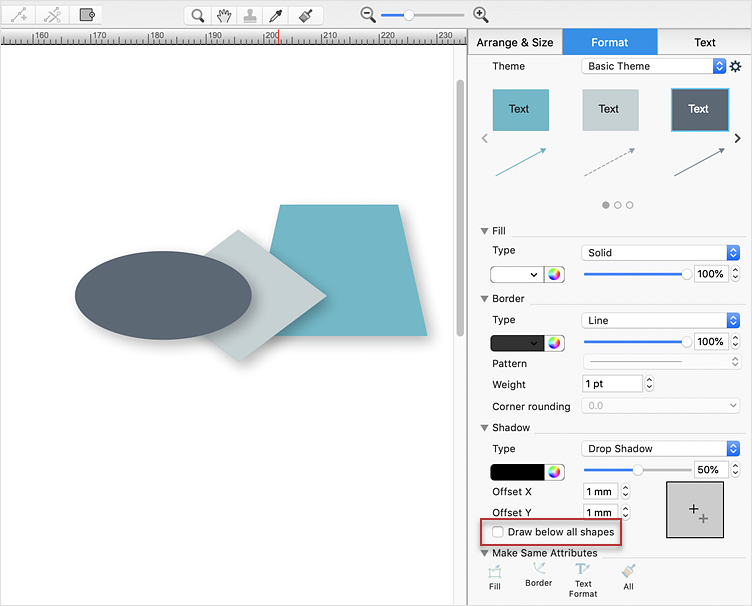Choose the dark gray Text theme style
This screenshot has width=752, height=606.
(698, 110)
